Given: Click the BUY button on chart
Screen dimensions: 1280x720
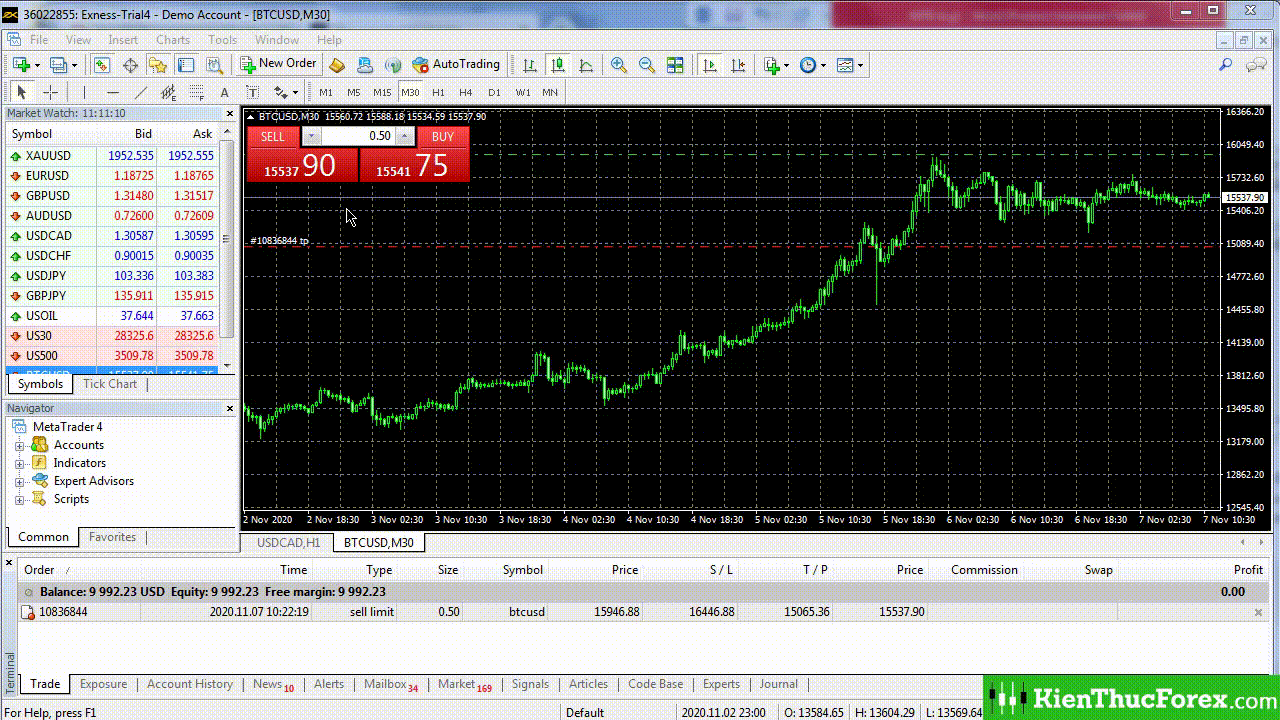Looking at the screenshot, I should [x=443, y=137].
